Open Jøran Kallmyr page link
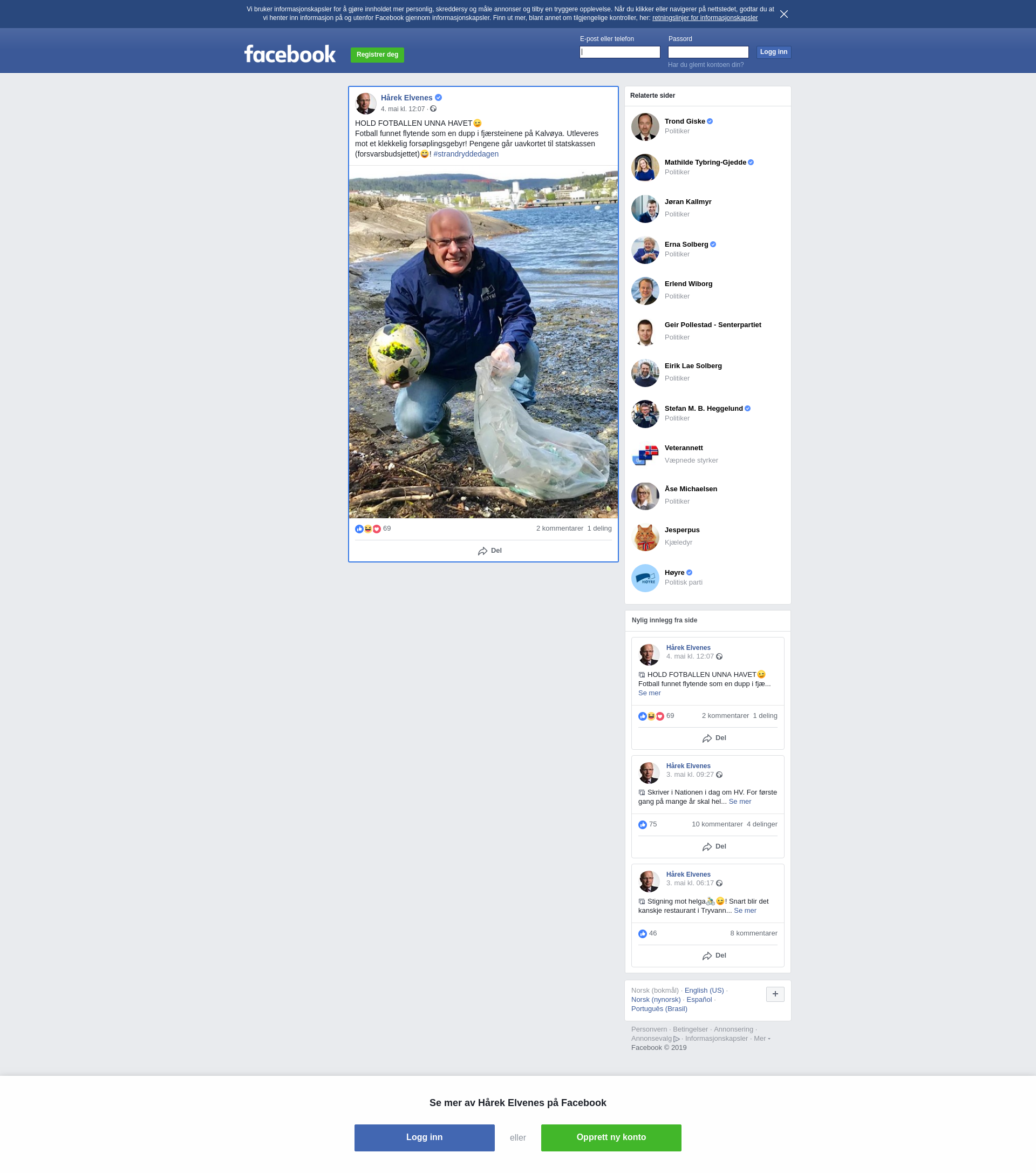Screen dimensions: 1036x1173 pyautogui.click(x=688, y=202)
